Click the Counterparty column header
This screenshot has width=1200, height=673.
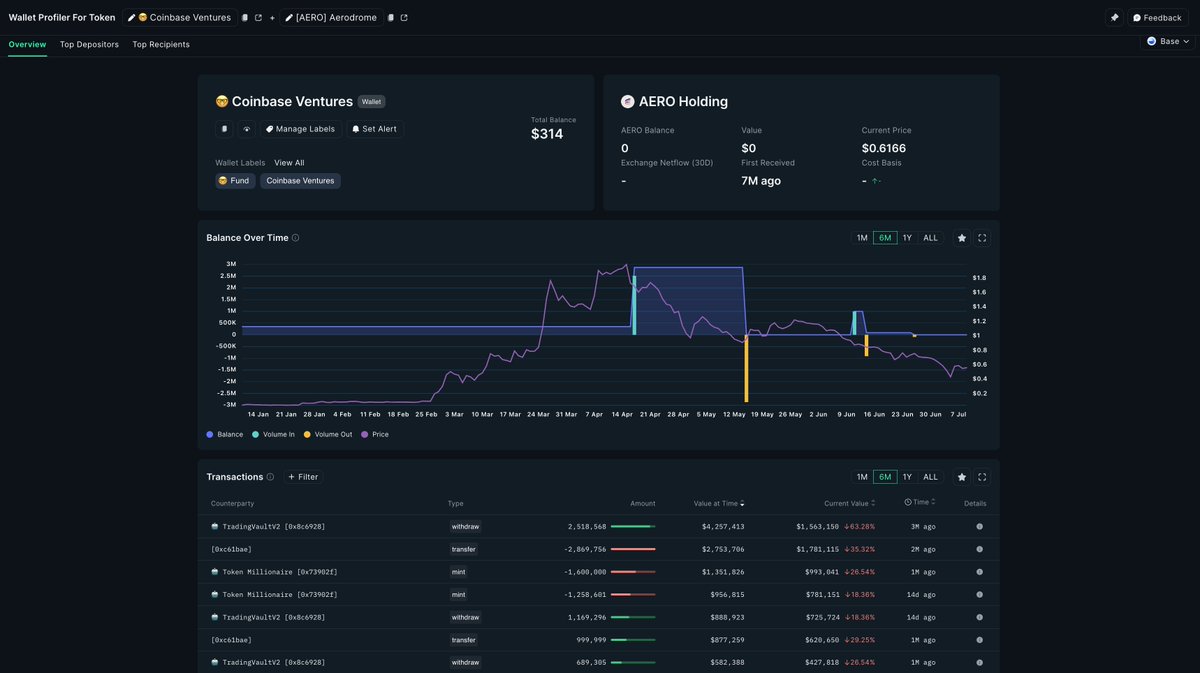[x=232, y=503]
